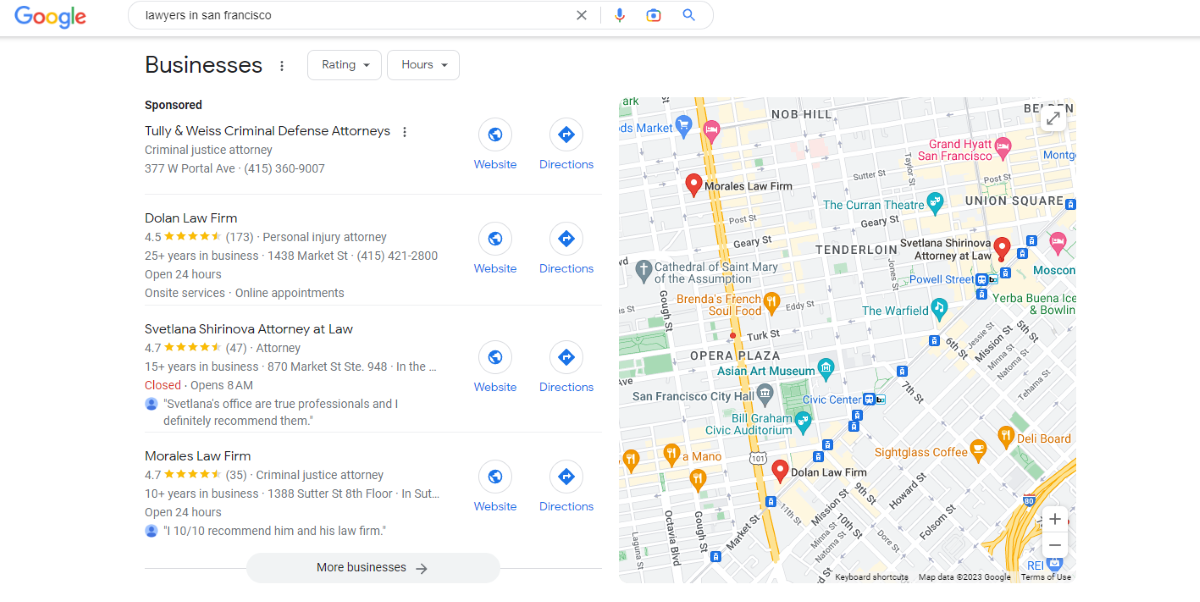Open the Hours filter dropdown
The width and height of the screenshot is (1200, 602).
423,65
